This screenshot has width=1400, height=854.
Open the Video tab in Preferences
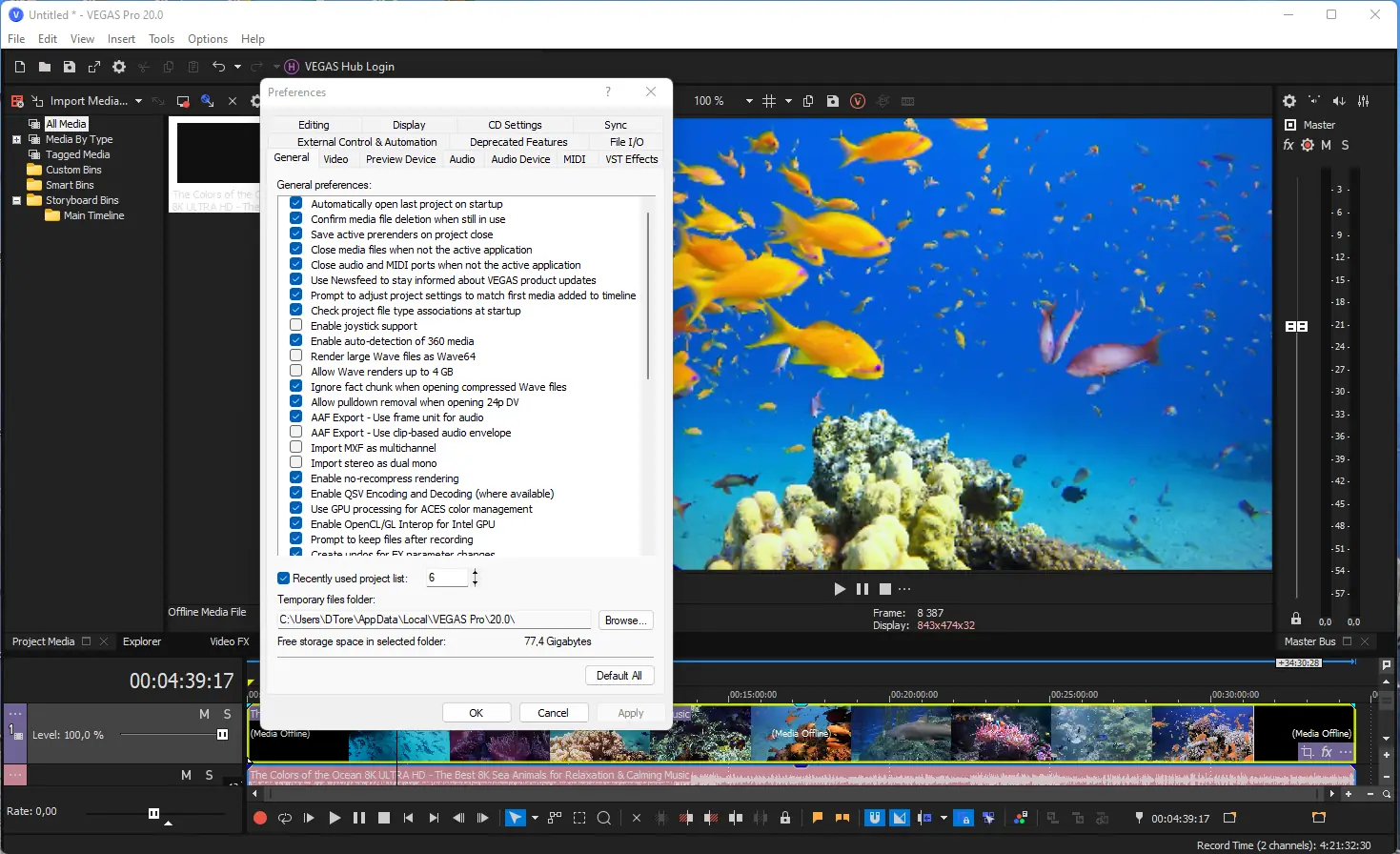pos(335,159)
